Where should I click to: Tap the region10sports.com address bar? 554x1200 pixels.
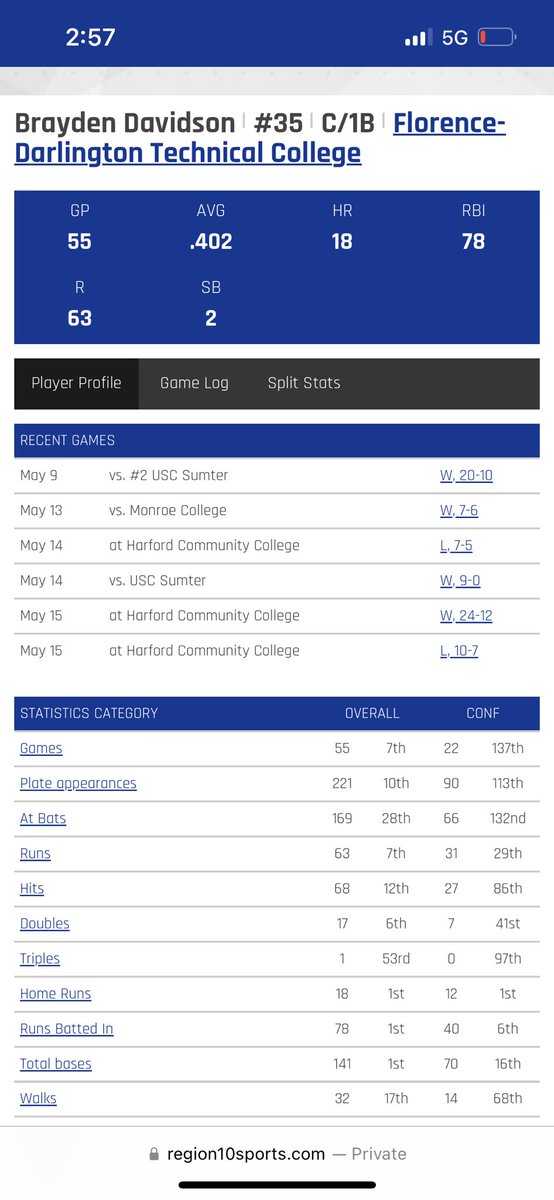[277, 1154]
